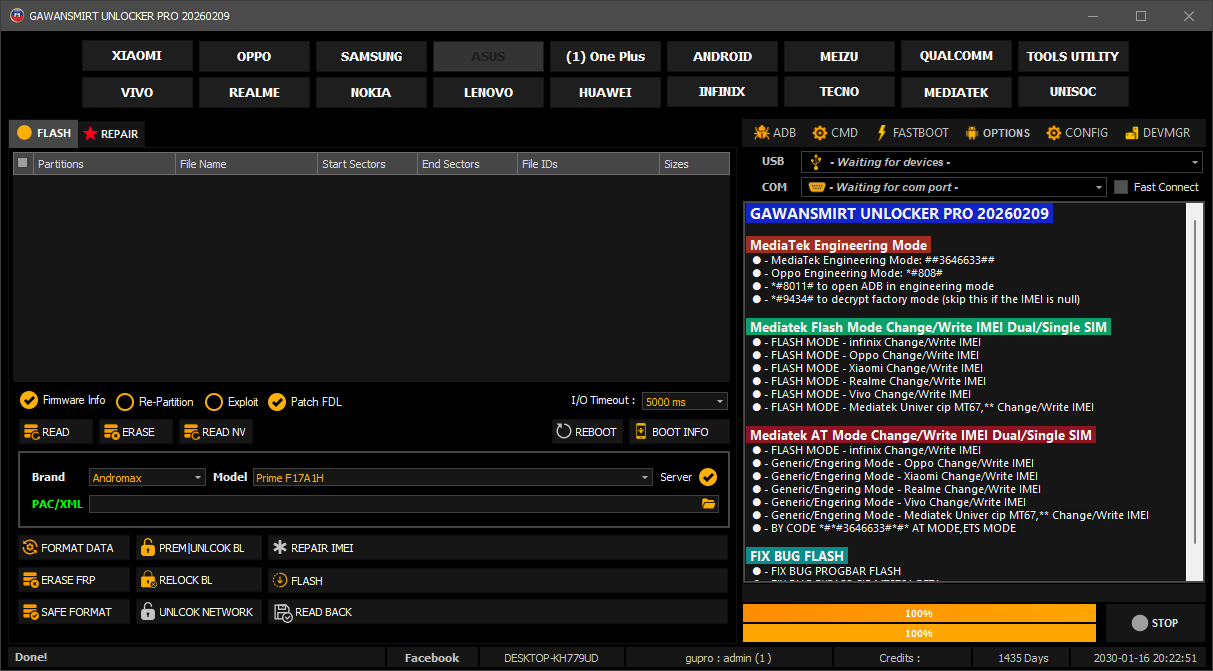Click the upper orange progress bar

click(x=919, y=613)
